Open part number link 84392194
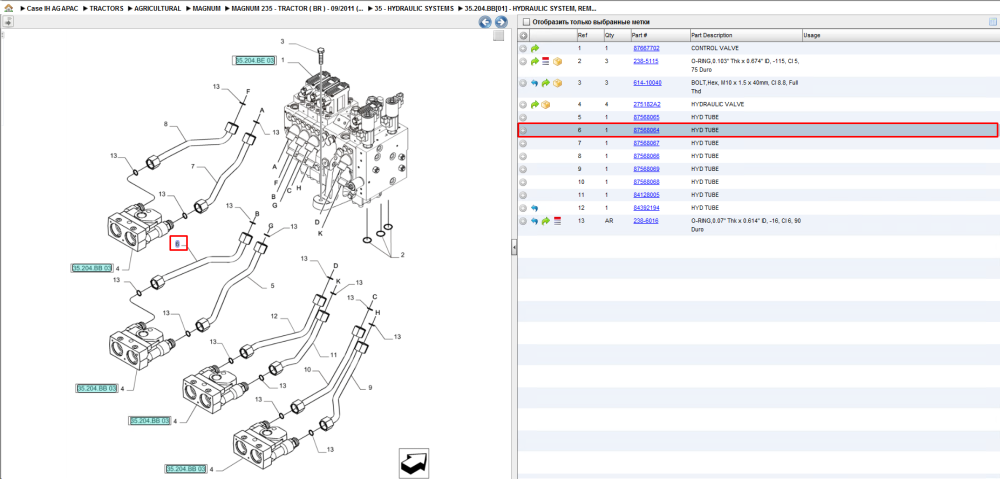 tap(646, 208)
